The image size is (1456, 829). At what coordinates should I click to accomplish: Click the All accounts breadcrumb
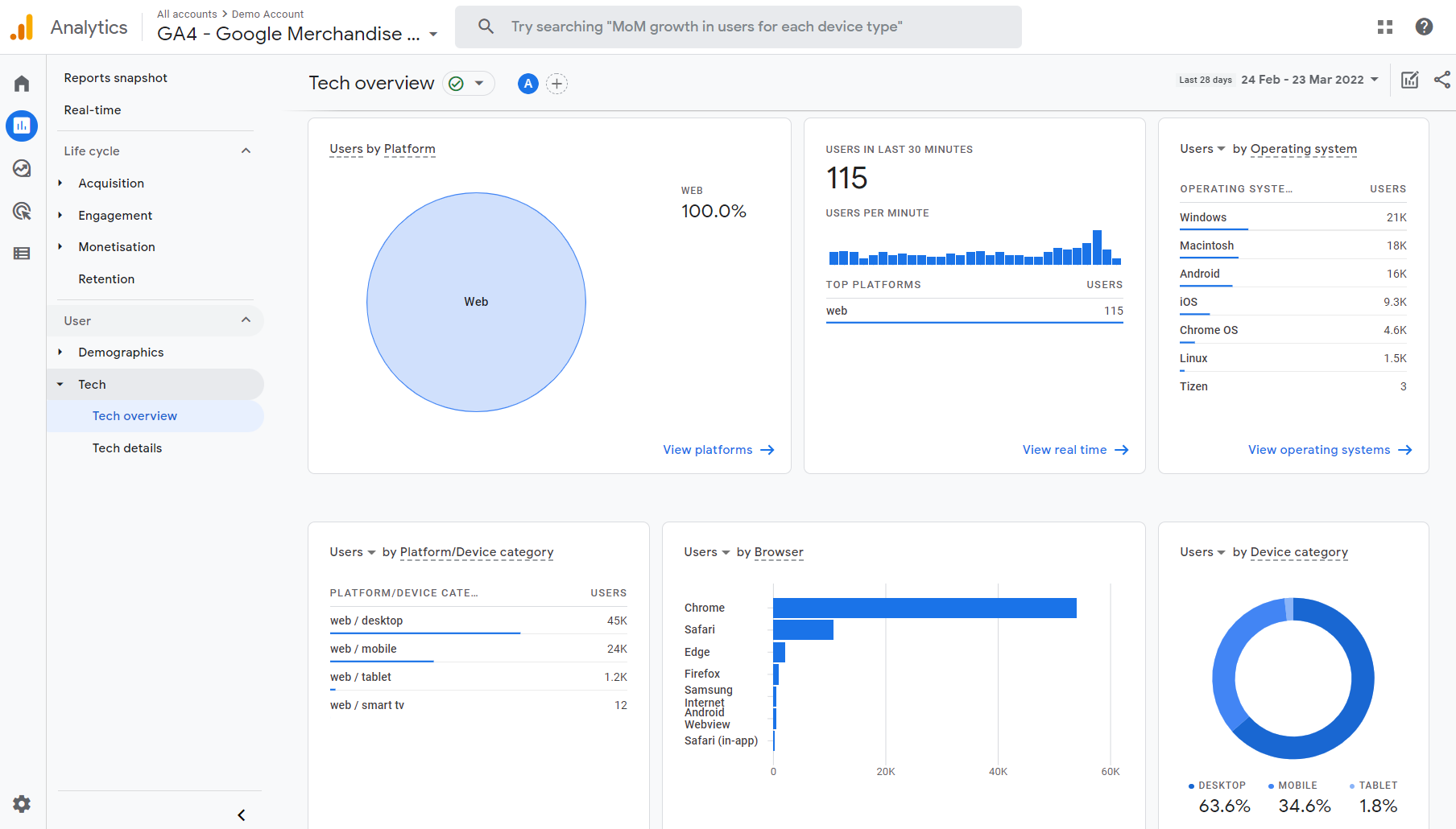[x=187, y=14]
